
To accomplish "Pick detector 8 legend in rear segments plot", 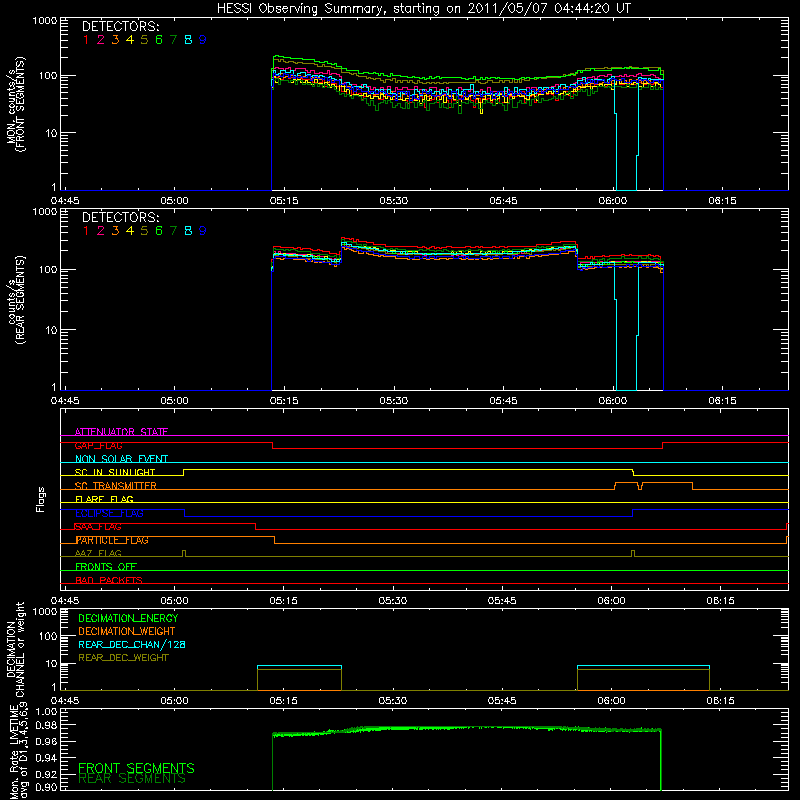I will point(188,231).
